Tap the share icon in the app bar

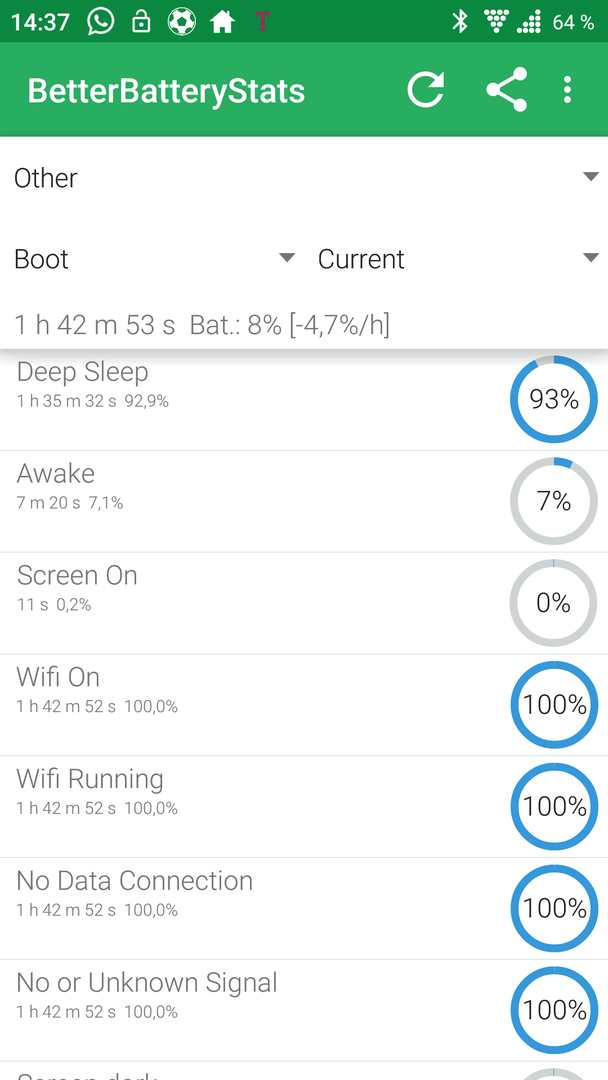point(506,90)
